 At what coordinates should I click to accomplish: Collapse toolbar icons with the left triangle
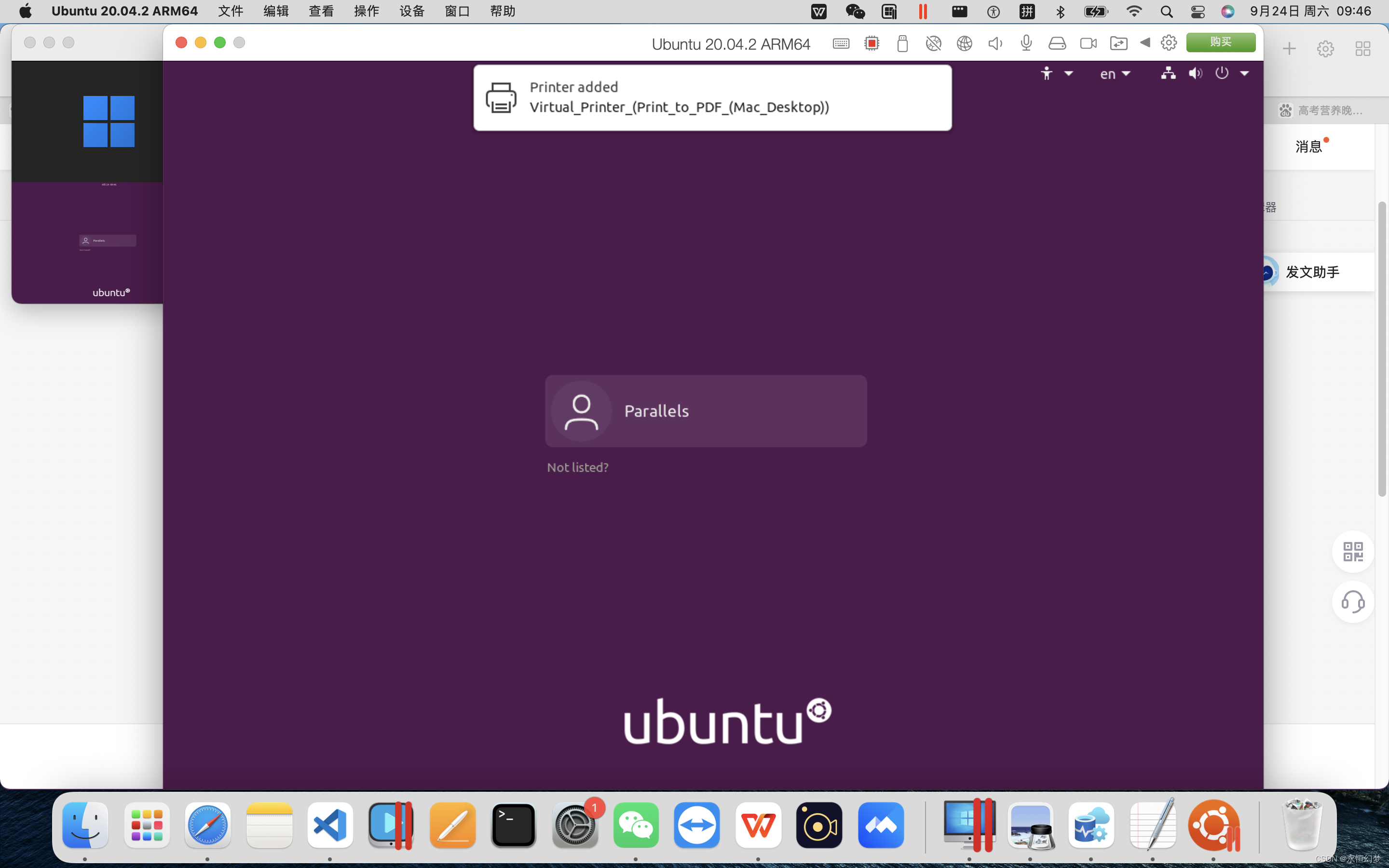point(1144,42)
